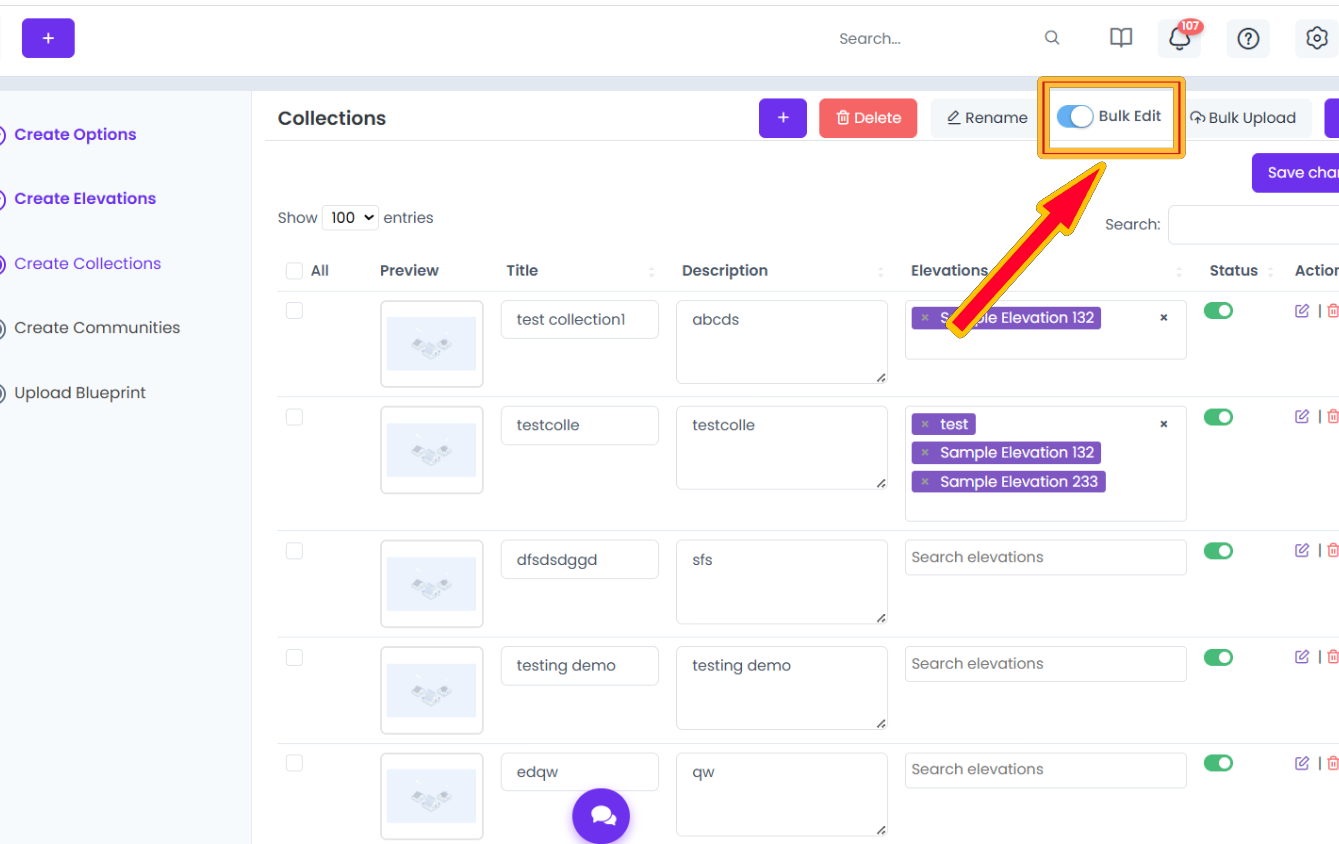Click the purple add collection plus button
Image resolution: width=1339 pixels, height=844 pixels.
[x=783, y=117]
